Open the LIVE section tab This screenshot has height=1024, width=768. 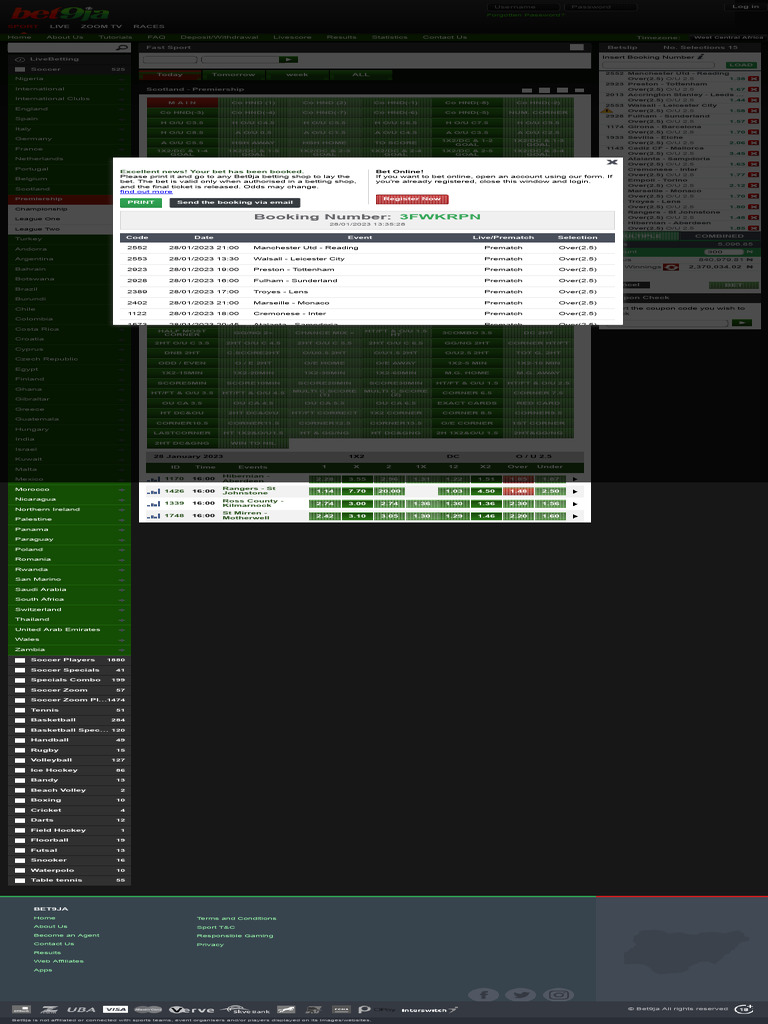59,27
